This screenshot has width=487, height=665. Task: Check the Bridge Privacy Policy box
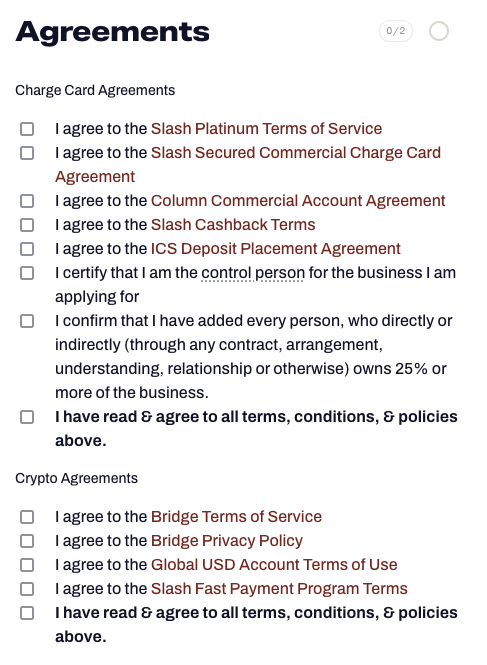tap(27, 541)
